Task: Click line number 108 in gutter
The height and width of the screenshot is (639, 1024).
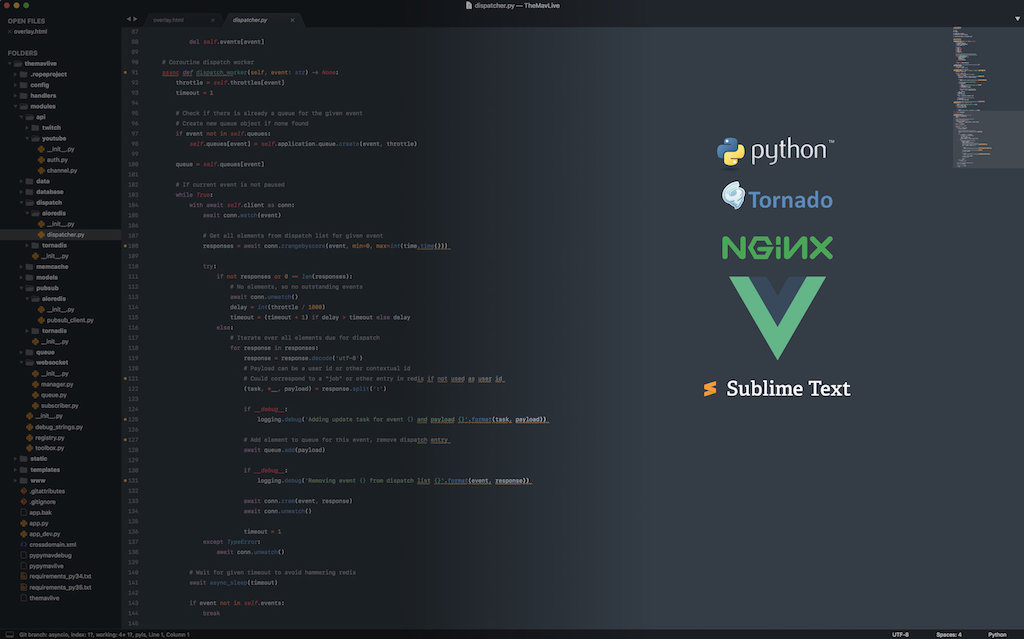Action: coord(133,246)
